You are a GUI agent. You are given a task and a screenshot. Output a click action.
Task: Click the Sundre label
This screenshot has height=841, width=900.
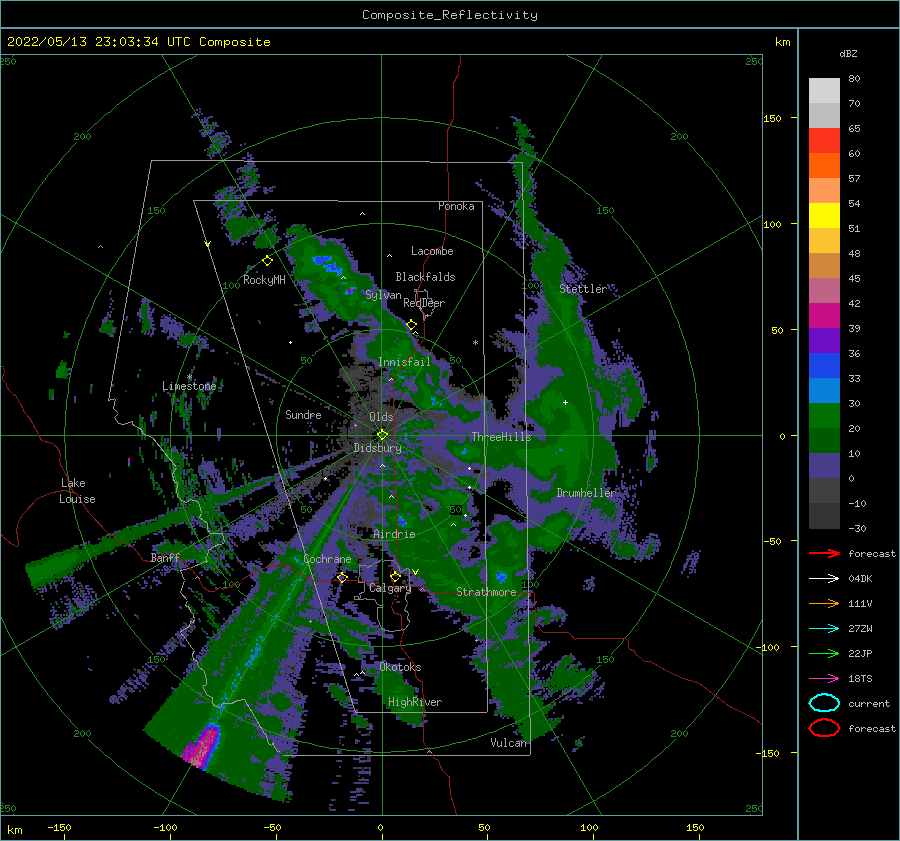[303, 414]
